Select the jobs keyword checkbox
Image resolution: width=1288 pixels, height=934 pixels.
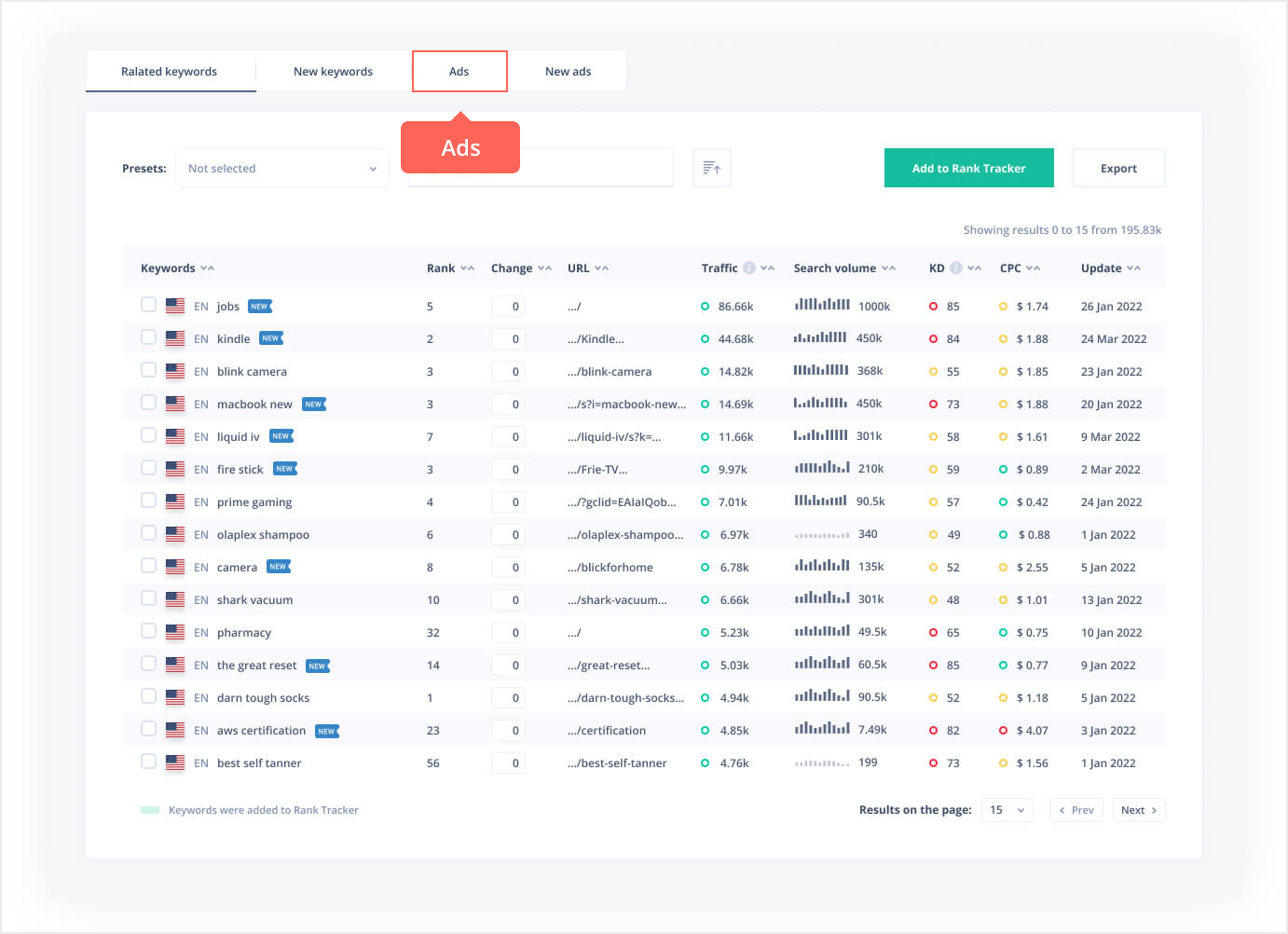tap(148, 305)
